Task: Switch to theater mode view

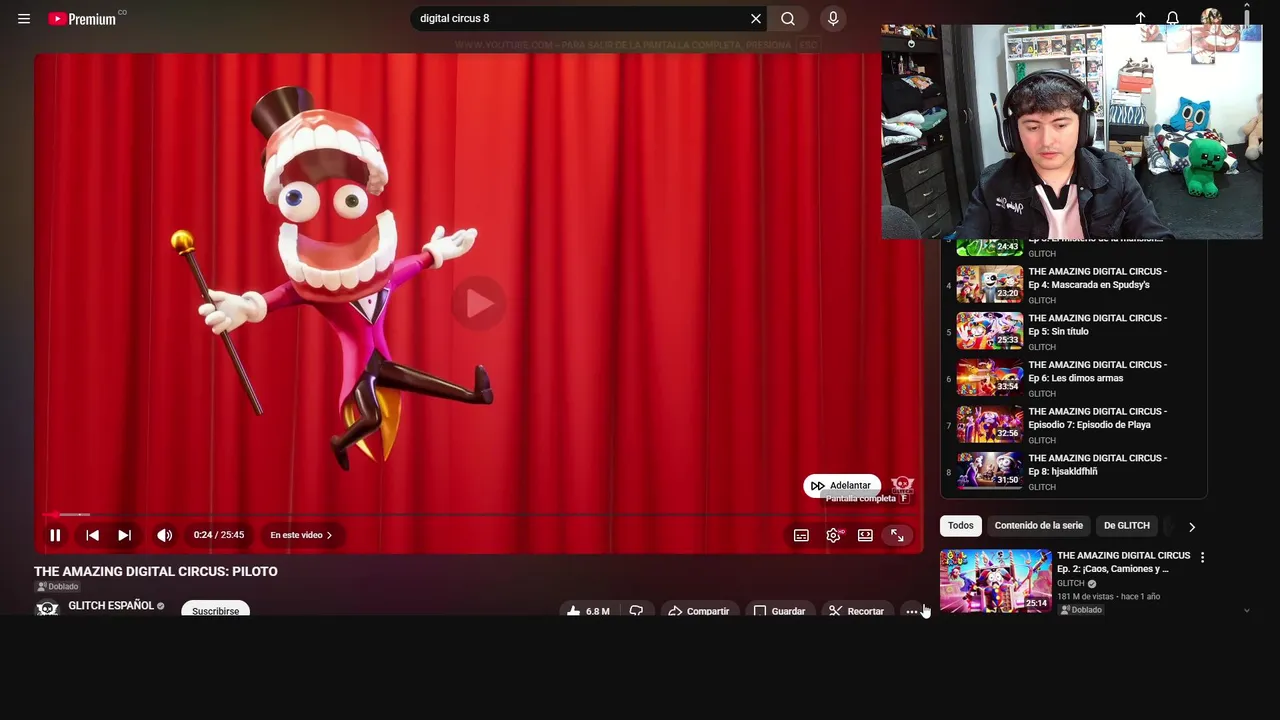Action: click(865, 535)
